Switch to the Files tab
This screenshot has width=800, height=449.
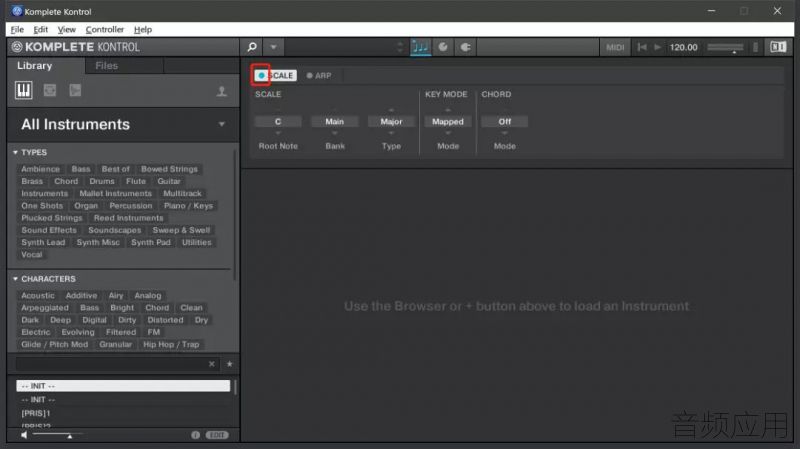point(107,65)
